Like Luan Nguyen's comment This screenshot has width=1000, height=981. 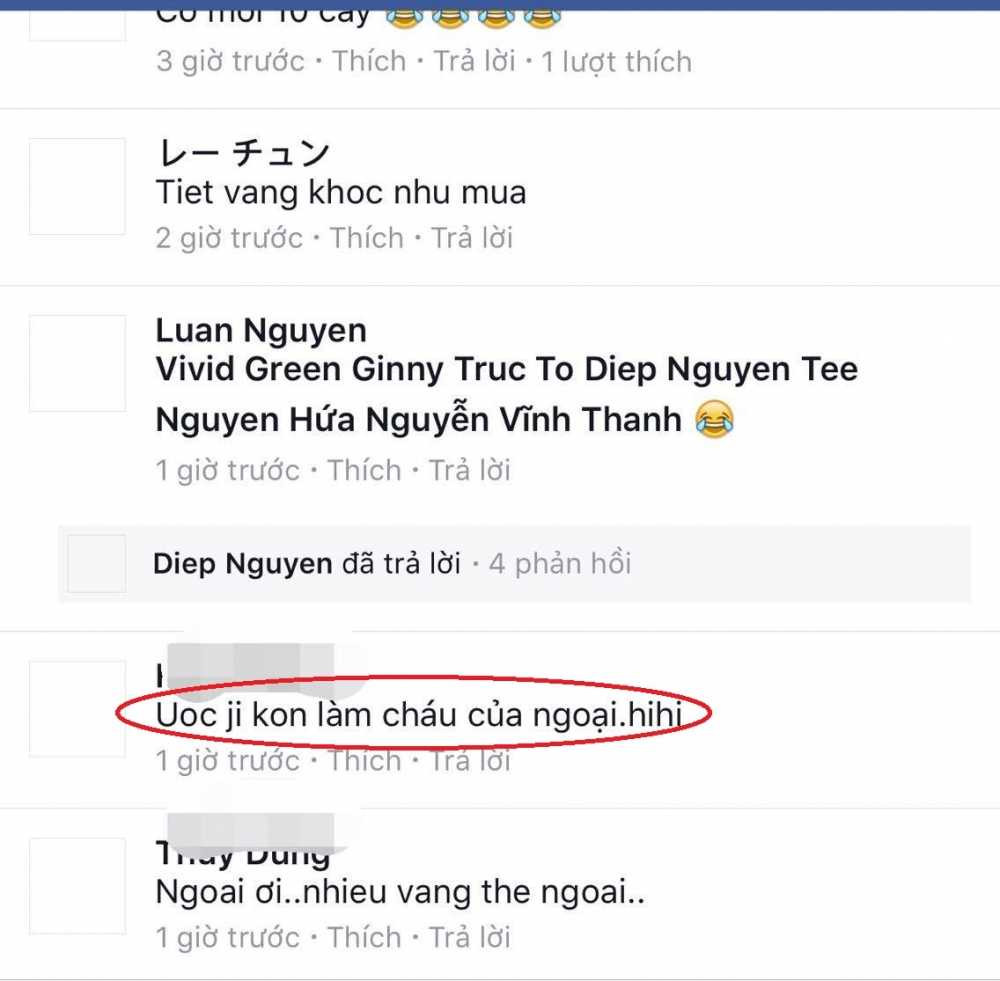(x=364, y=470)
